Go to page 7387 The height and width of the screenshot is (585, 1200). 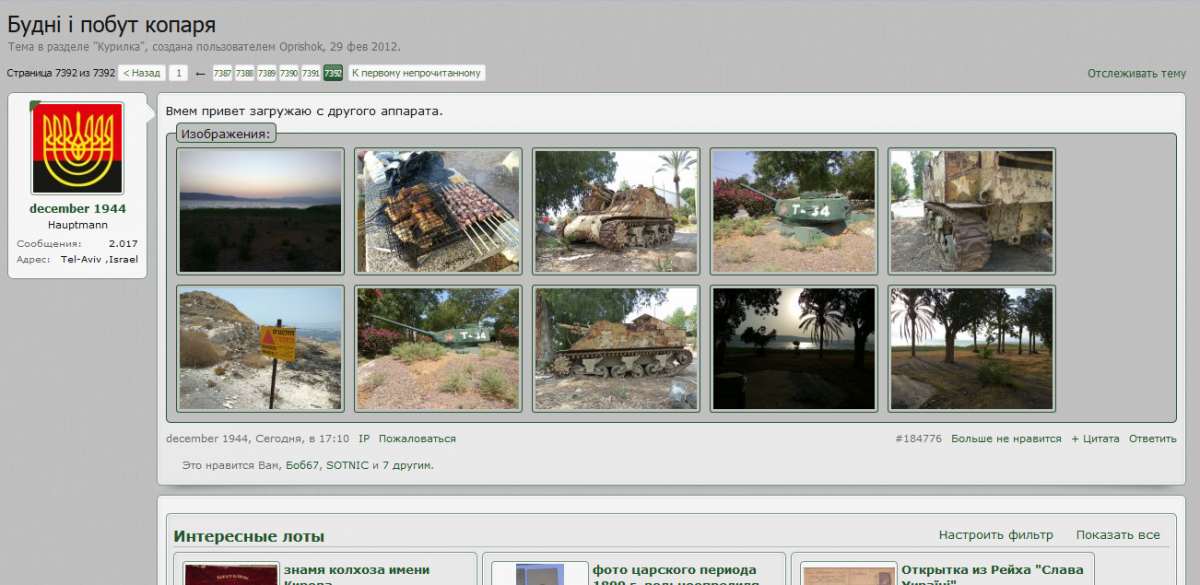[222, 73]
